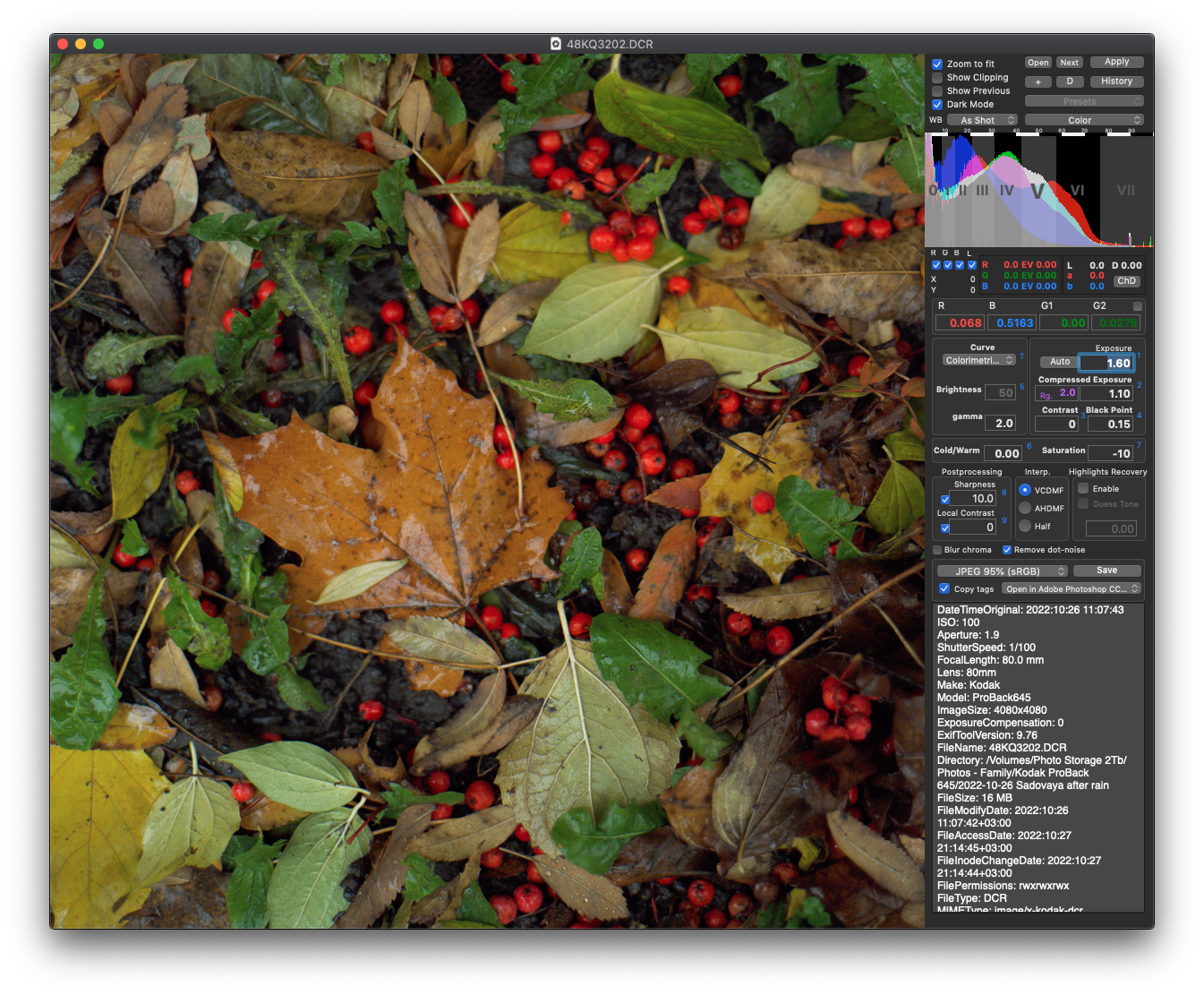Click zone III in the histogram
This screenshot has width=1204, height=995.
[x=982, y=190]
